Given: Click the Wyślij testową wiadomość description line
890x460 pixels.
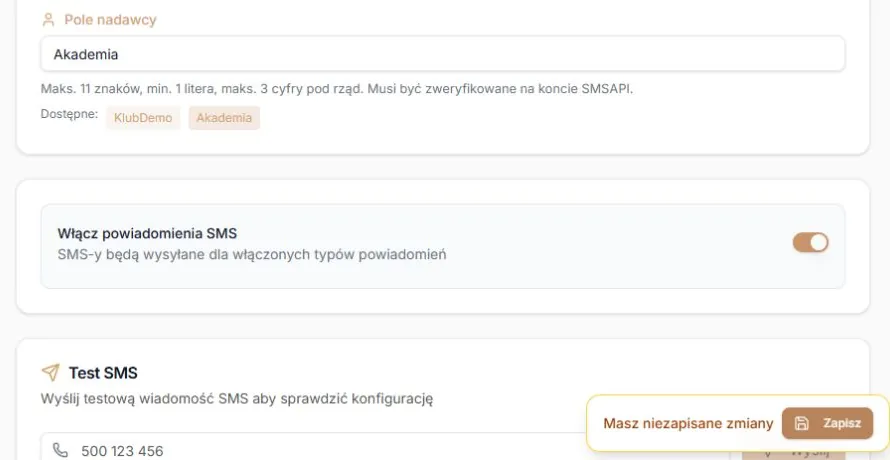Looking at the screenshot, I should coord(237,399).
